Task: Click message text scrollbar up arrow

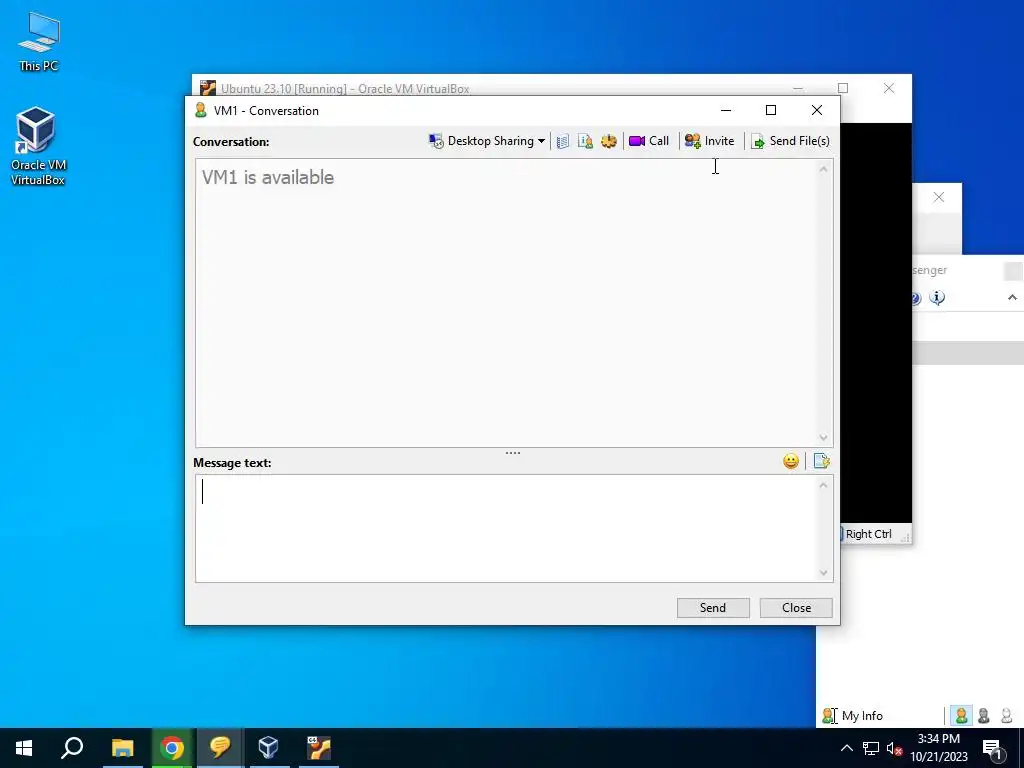Action: (x=824, y=485)
